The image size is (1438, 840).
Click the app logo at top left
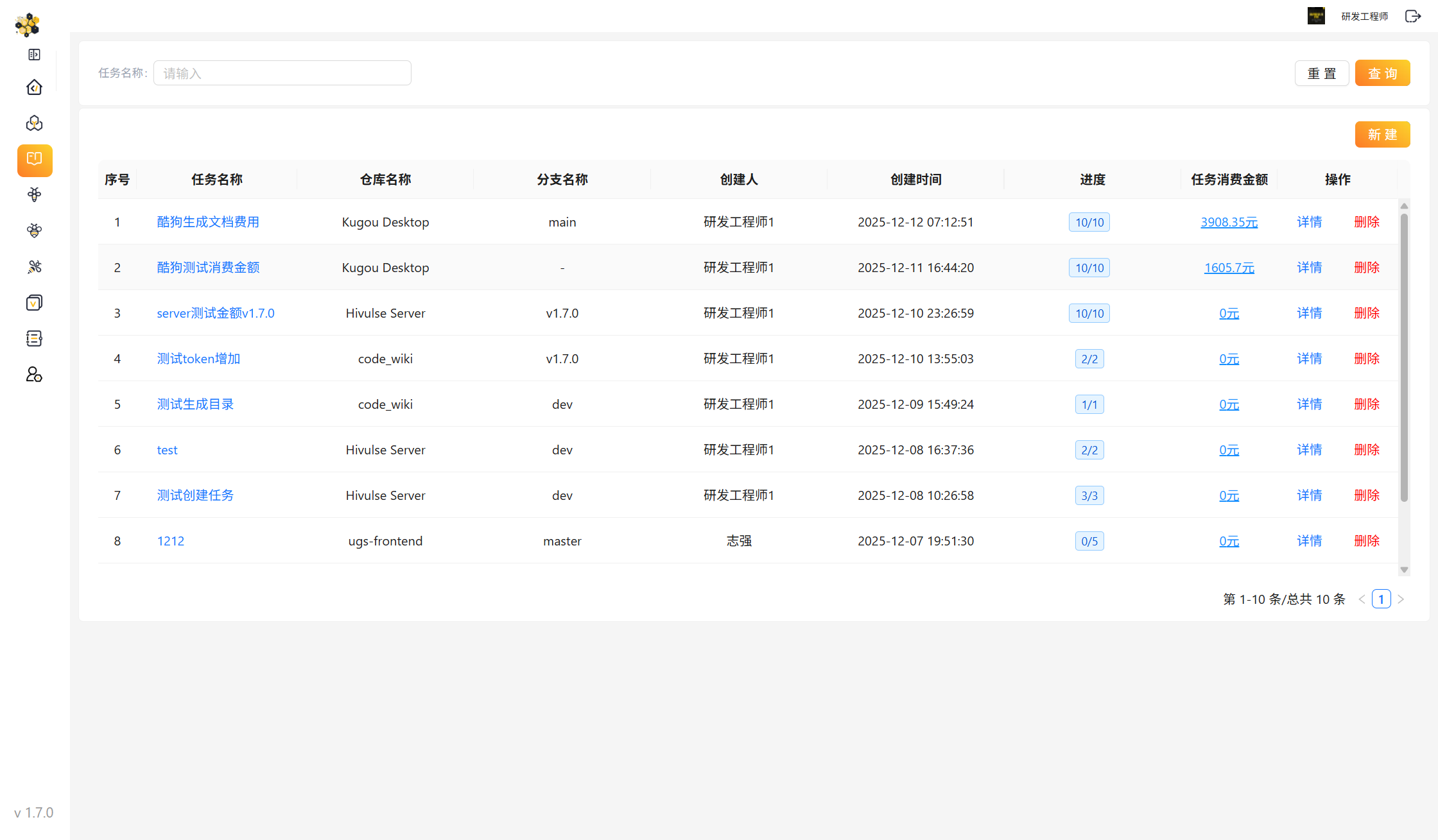click(27, 25)
